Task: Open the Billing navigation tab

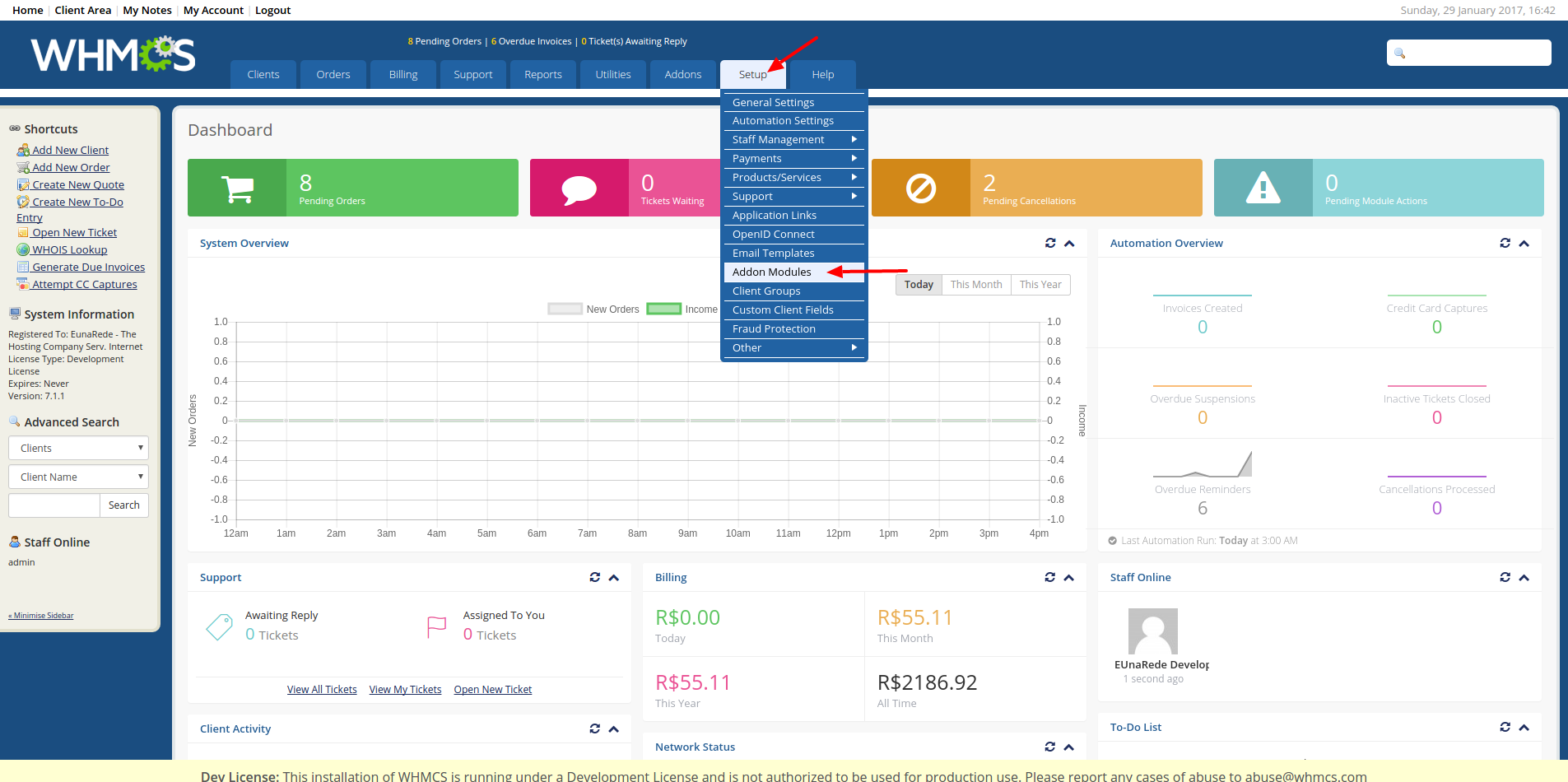Action: coord(402,74)
